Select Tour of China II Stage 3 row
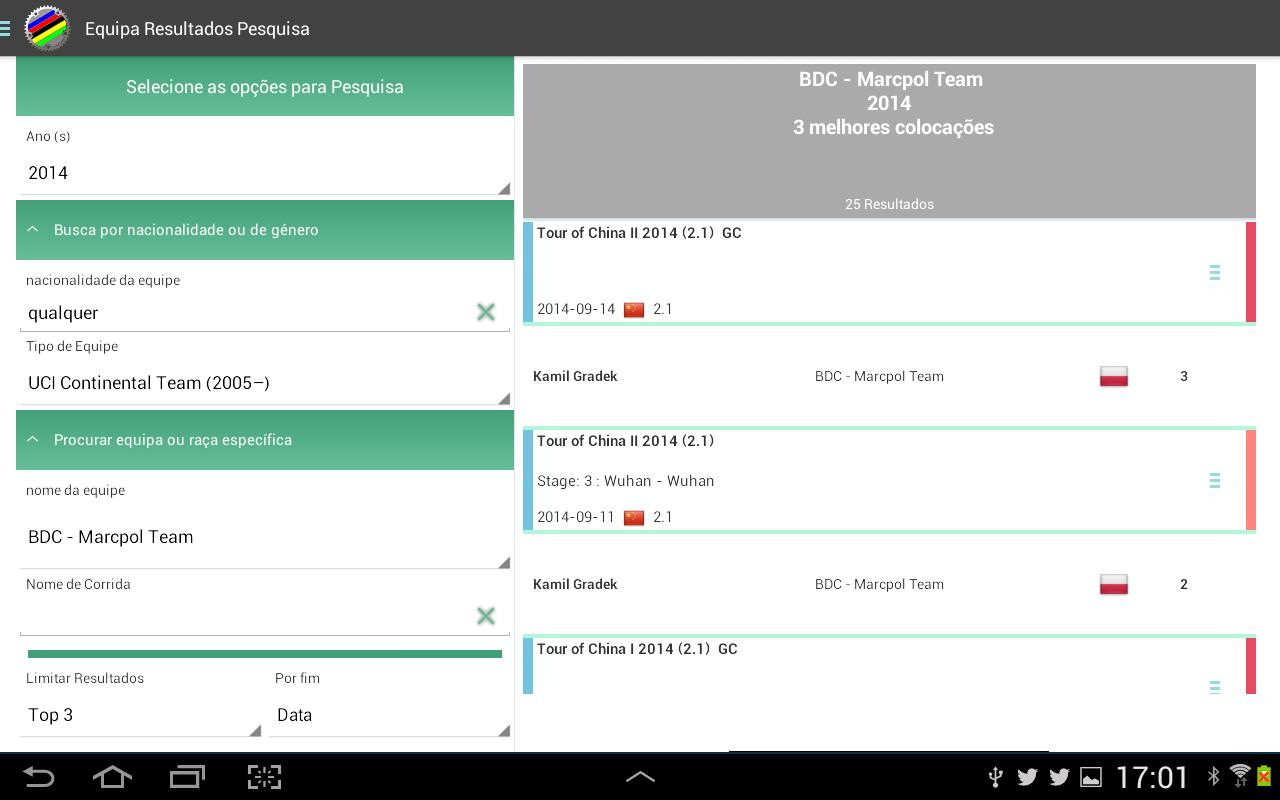The width and height of the screenshot is (1280, 800). click(x=889, y=480)
